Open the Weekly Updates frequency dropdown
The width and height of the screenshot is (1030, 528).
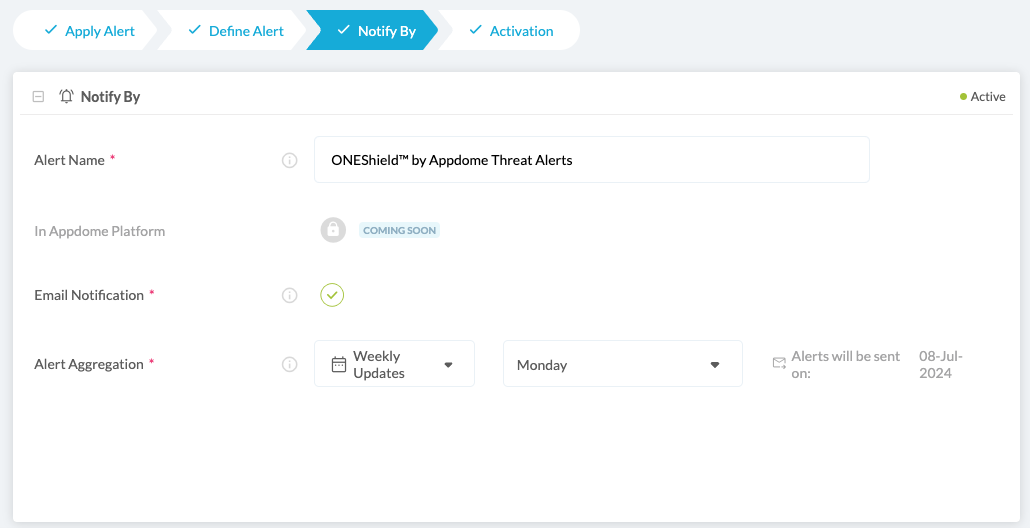click(394, 364)
